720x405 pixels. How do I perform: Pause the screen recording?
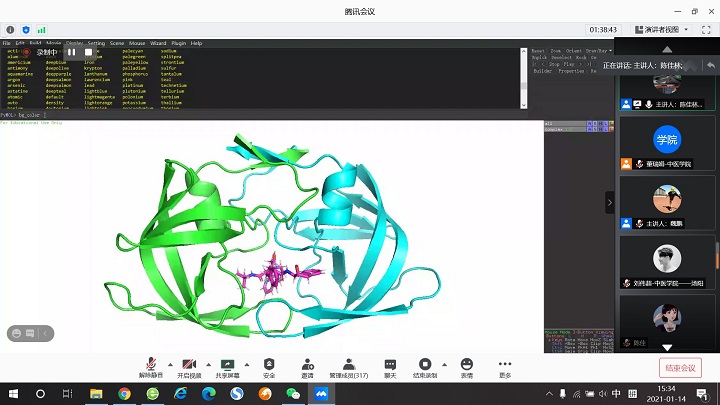point(72,52)
